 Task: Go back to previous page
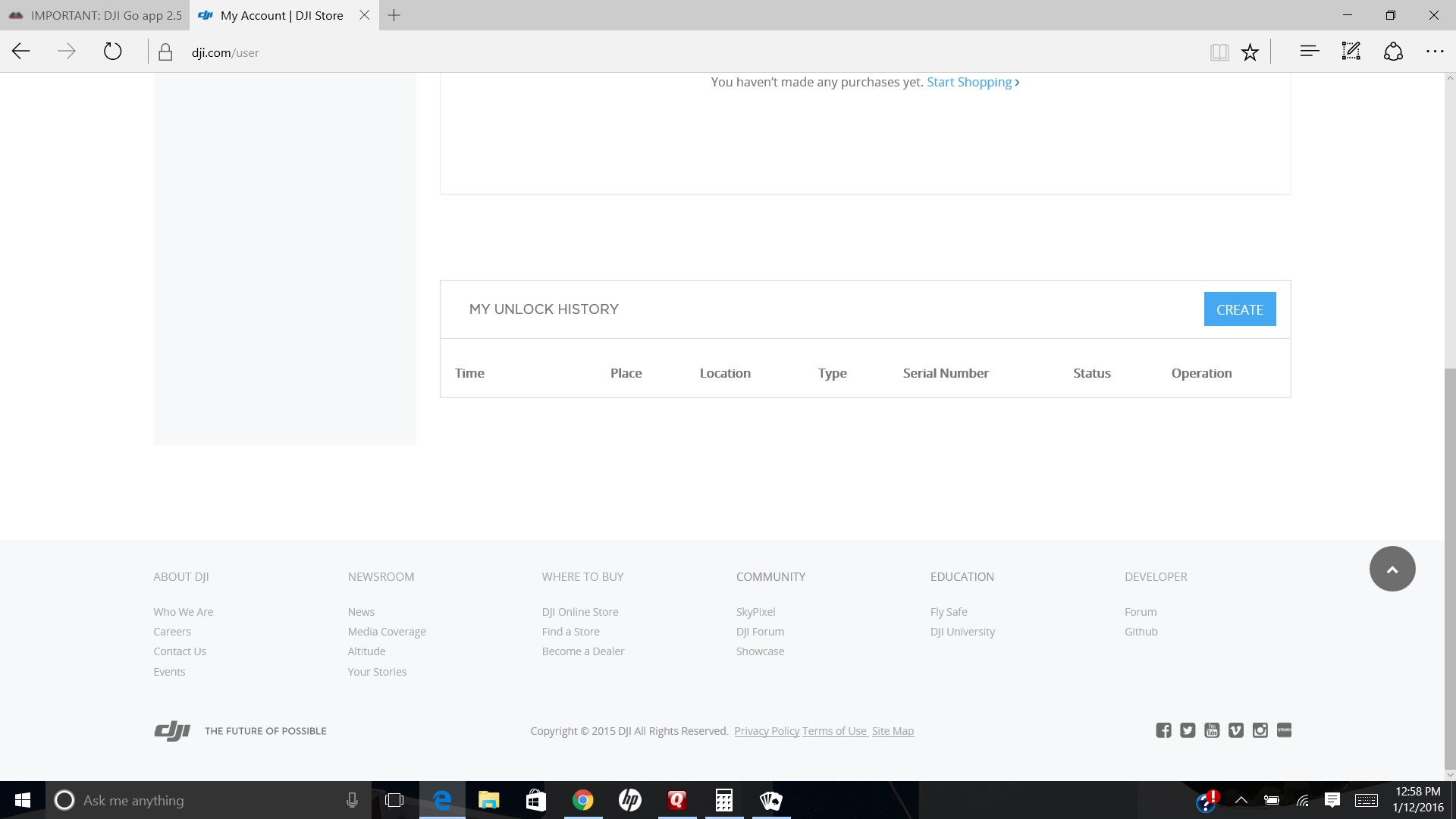click(x=21, y=52)
